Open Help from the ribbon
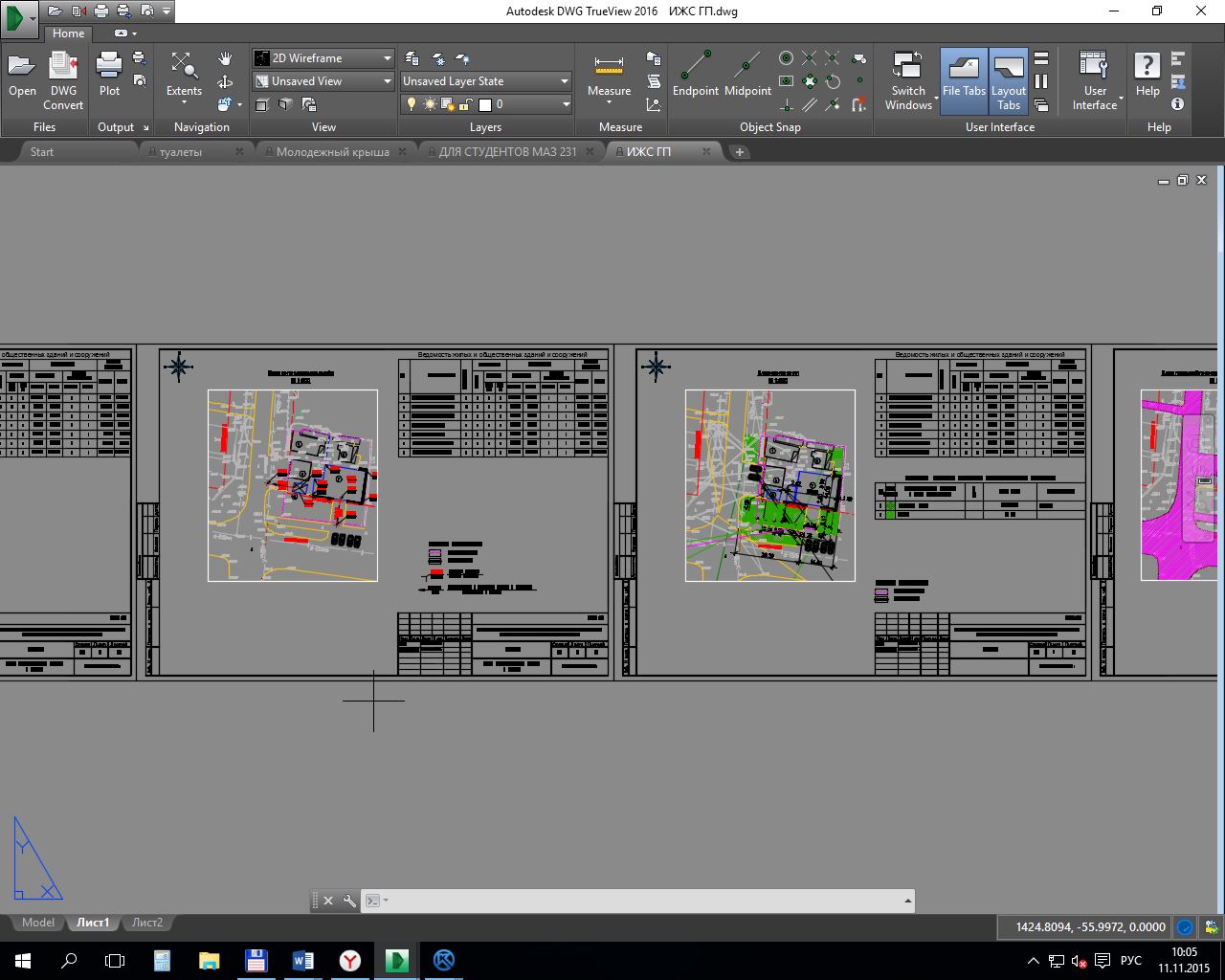 [1147, 76]
